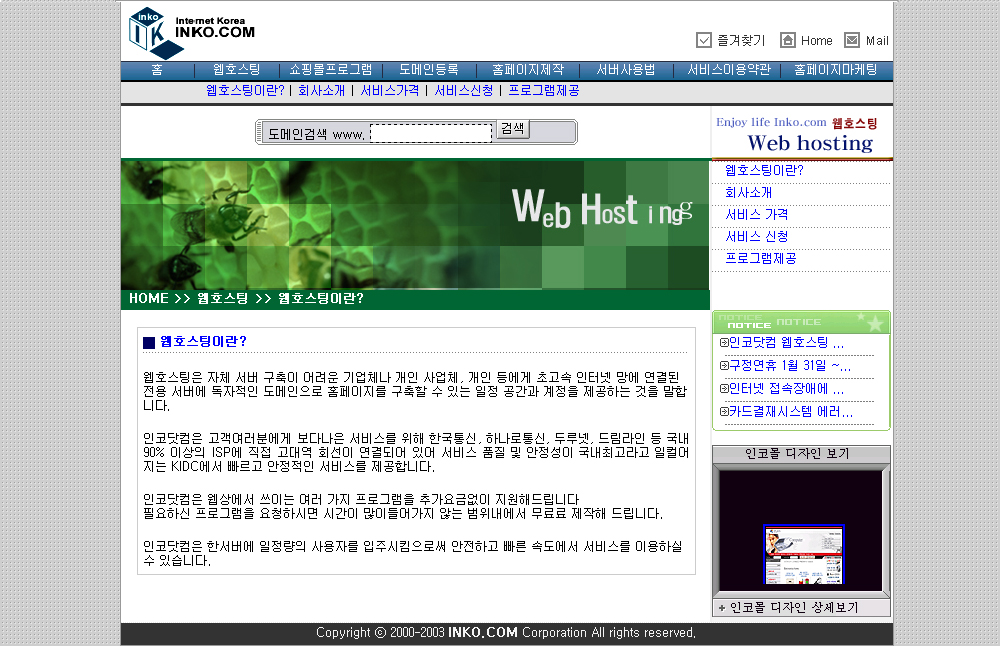Click the INKO.COM logo

[191, 31]
